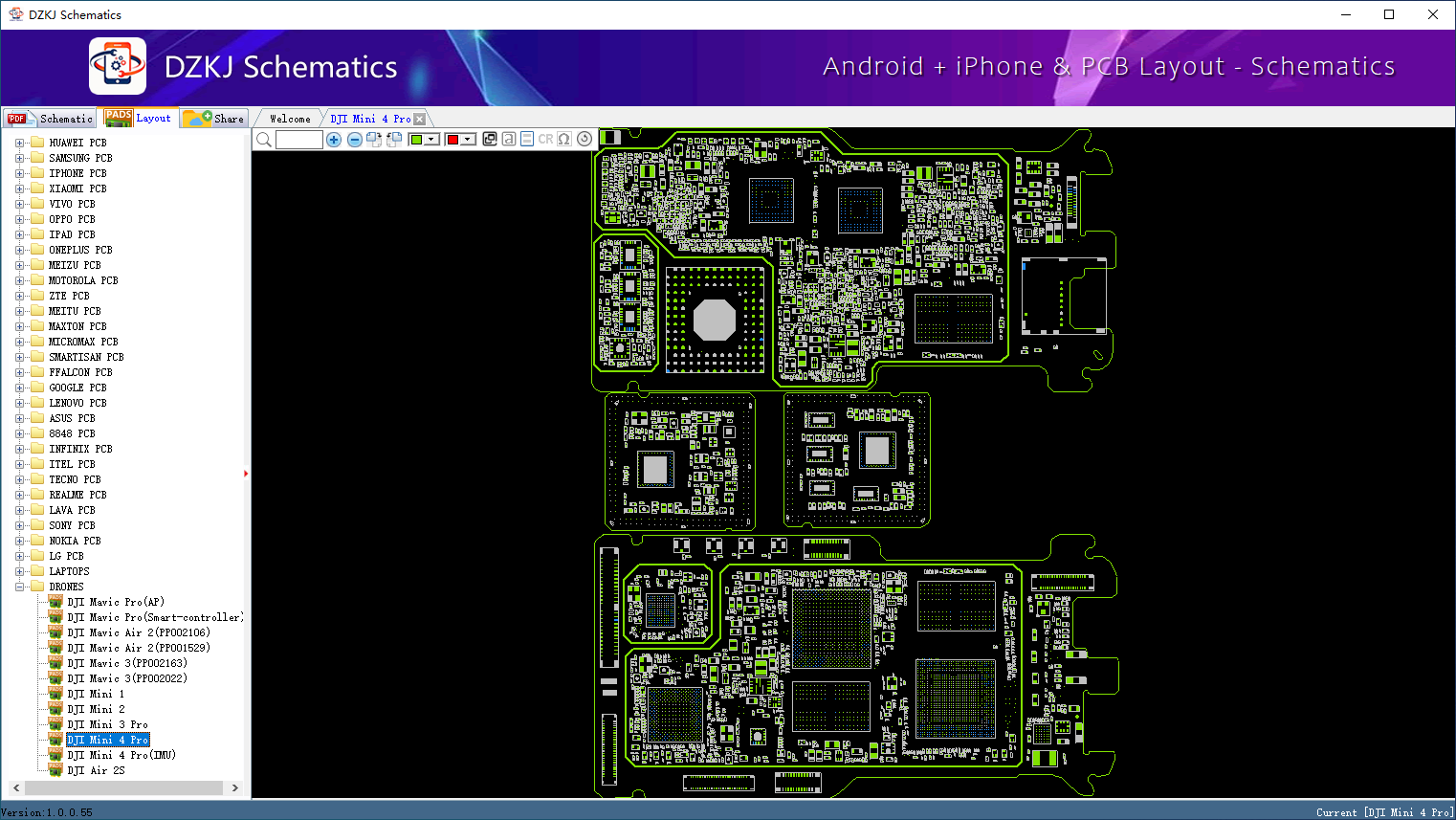Select the IPAD PCB tree item

[x=72, y=234]
